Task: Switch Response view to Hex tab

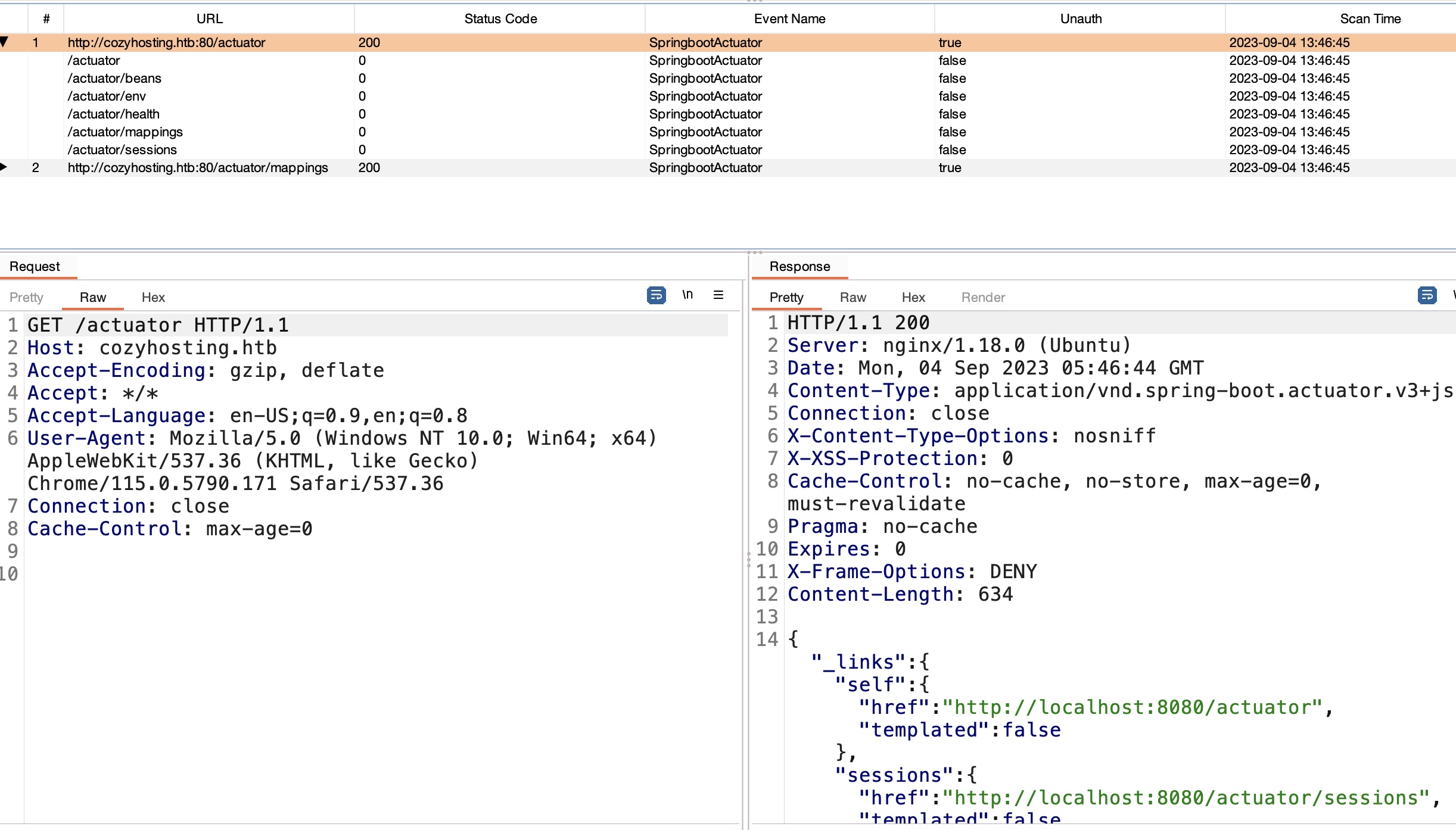Action: (x=913, y=297)
